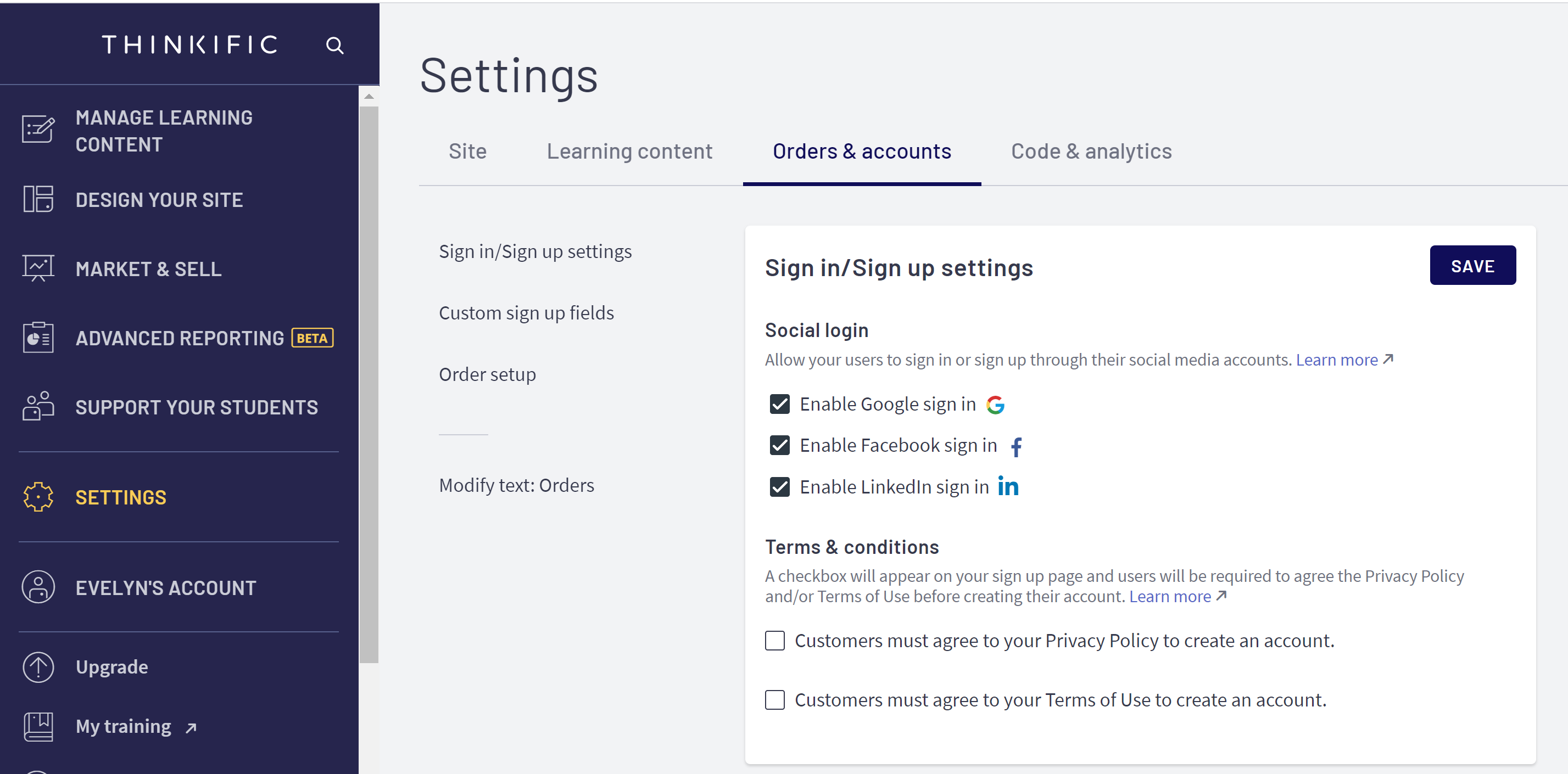Open the Market & Sell chart icon
Viewport: 1568px width, 774px height.
[38, 268]
